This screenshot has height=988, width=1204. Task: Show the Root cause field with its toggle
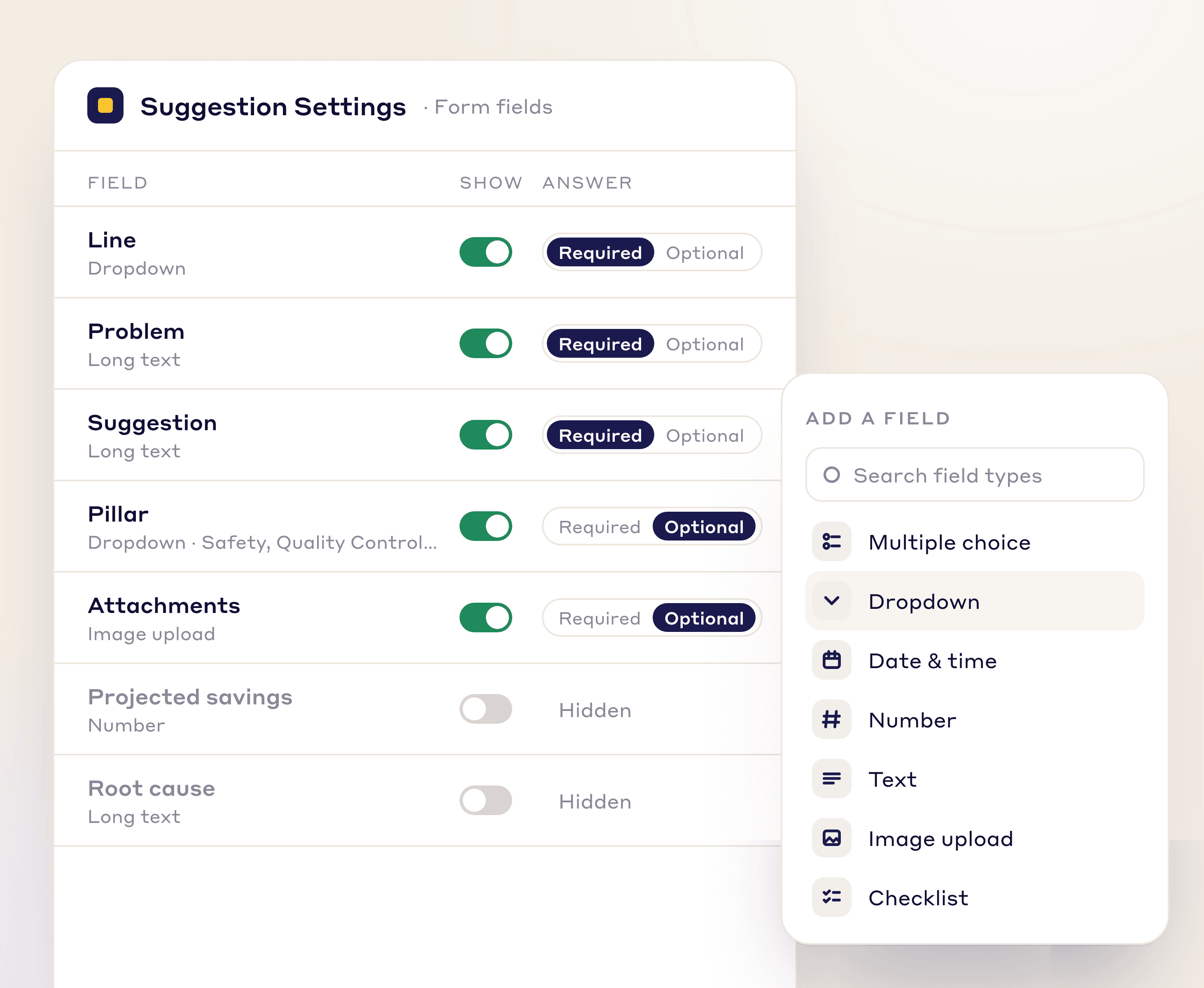pos(485,800)
